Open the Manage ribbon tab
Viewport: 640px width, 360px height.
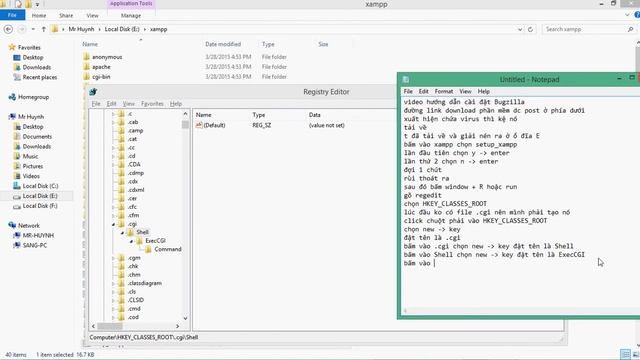131,16
